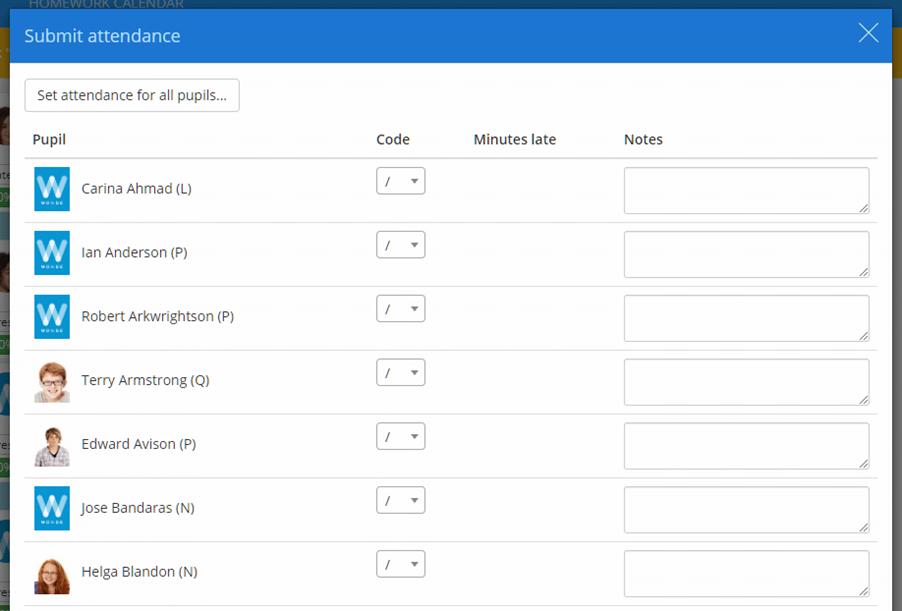Click Robert Arkwrightson's Wonde avatar icon

pos(52,317)
